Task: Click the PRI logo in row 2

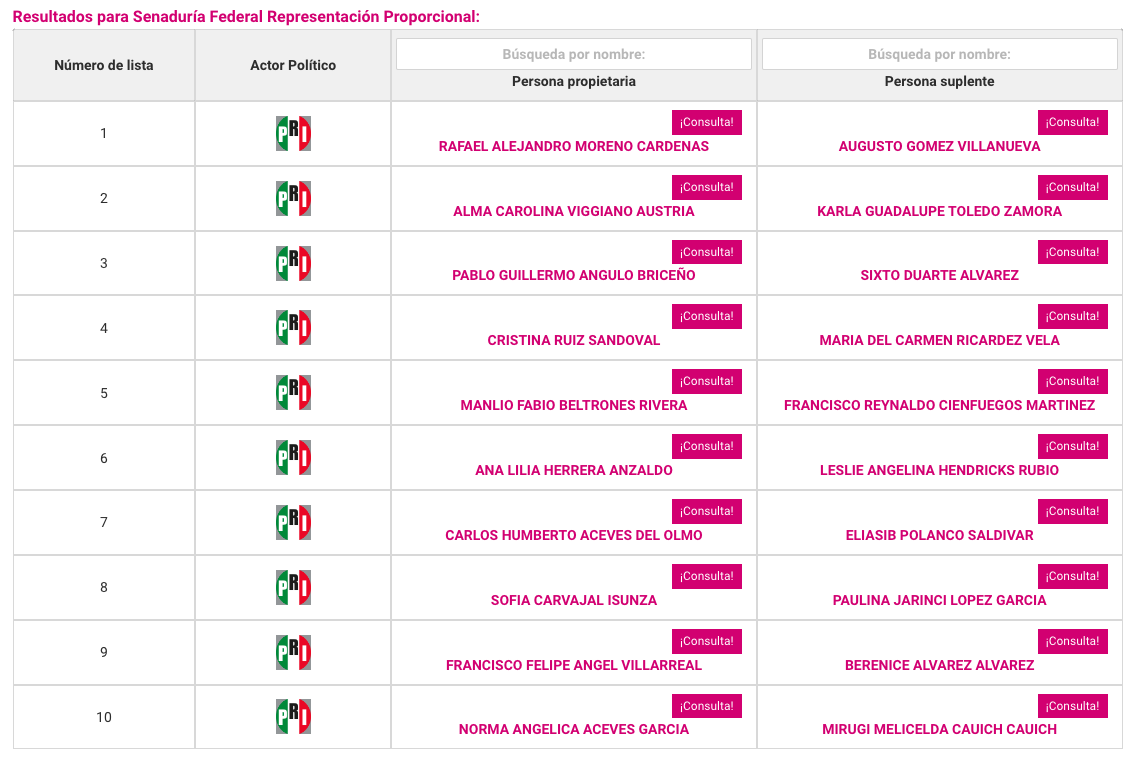Action: pyautogui.click(x=293, y=198)
